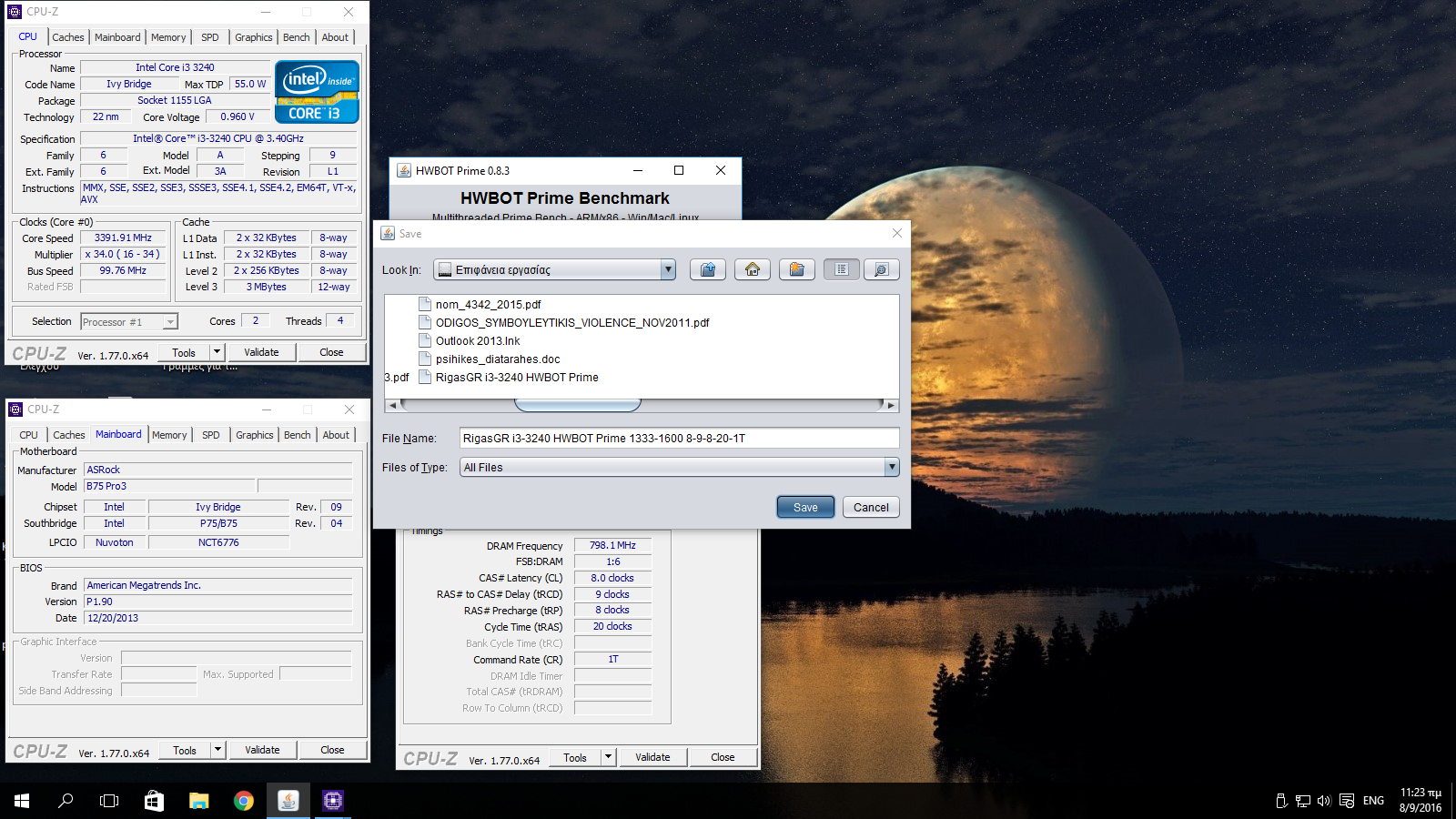Image resolution: width=1456 pixels, height=819 pixels.
Task: Click Close button in Memory CPU-Z window
Action: (x=723, y=757)
